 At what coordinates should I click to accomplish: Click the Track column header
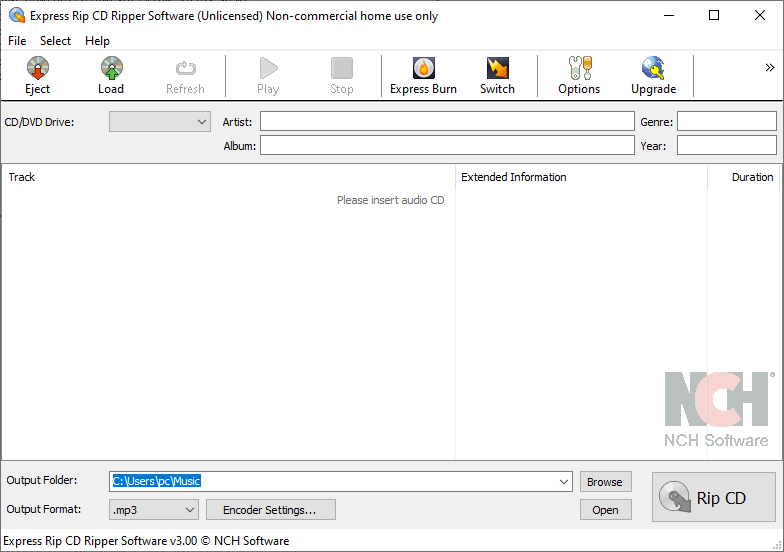point(228,177)
